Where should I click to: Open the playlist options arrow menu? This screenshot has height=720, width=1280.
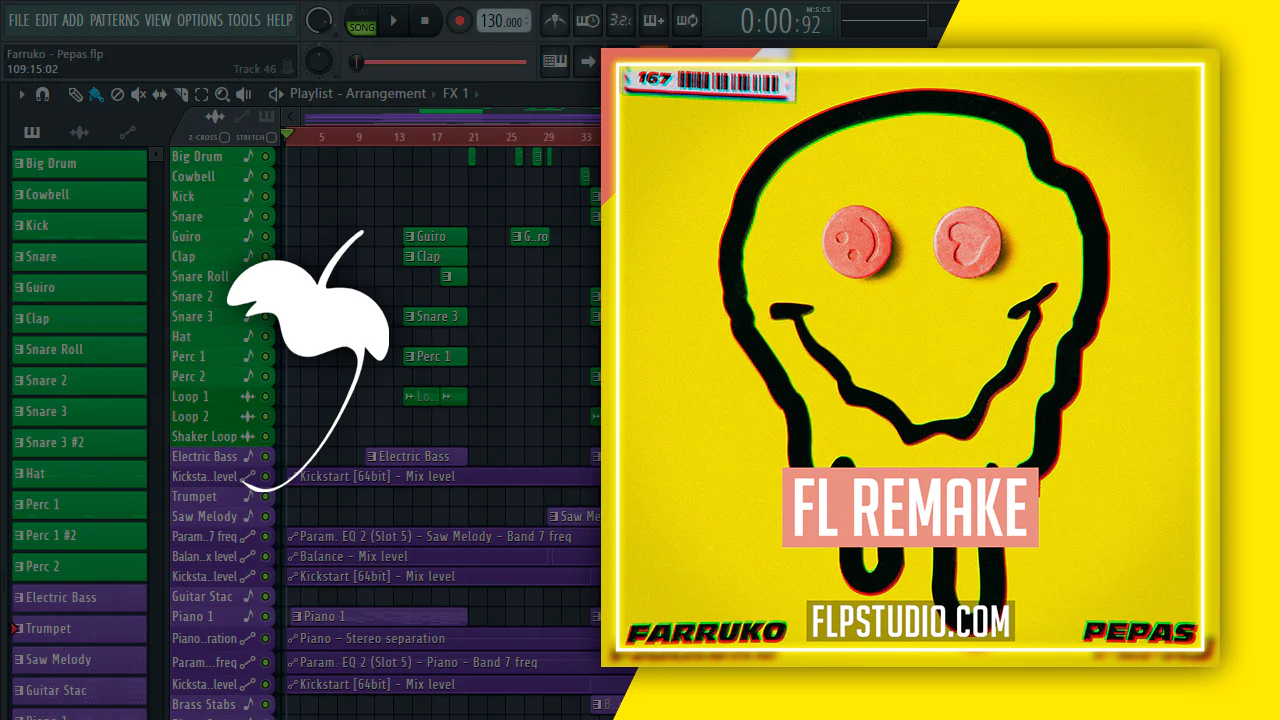(x=22, y=94)
